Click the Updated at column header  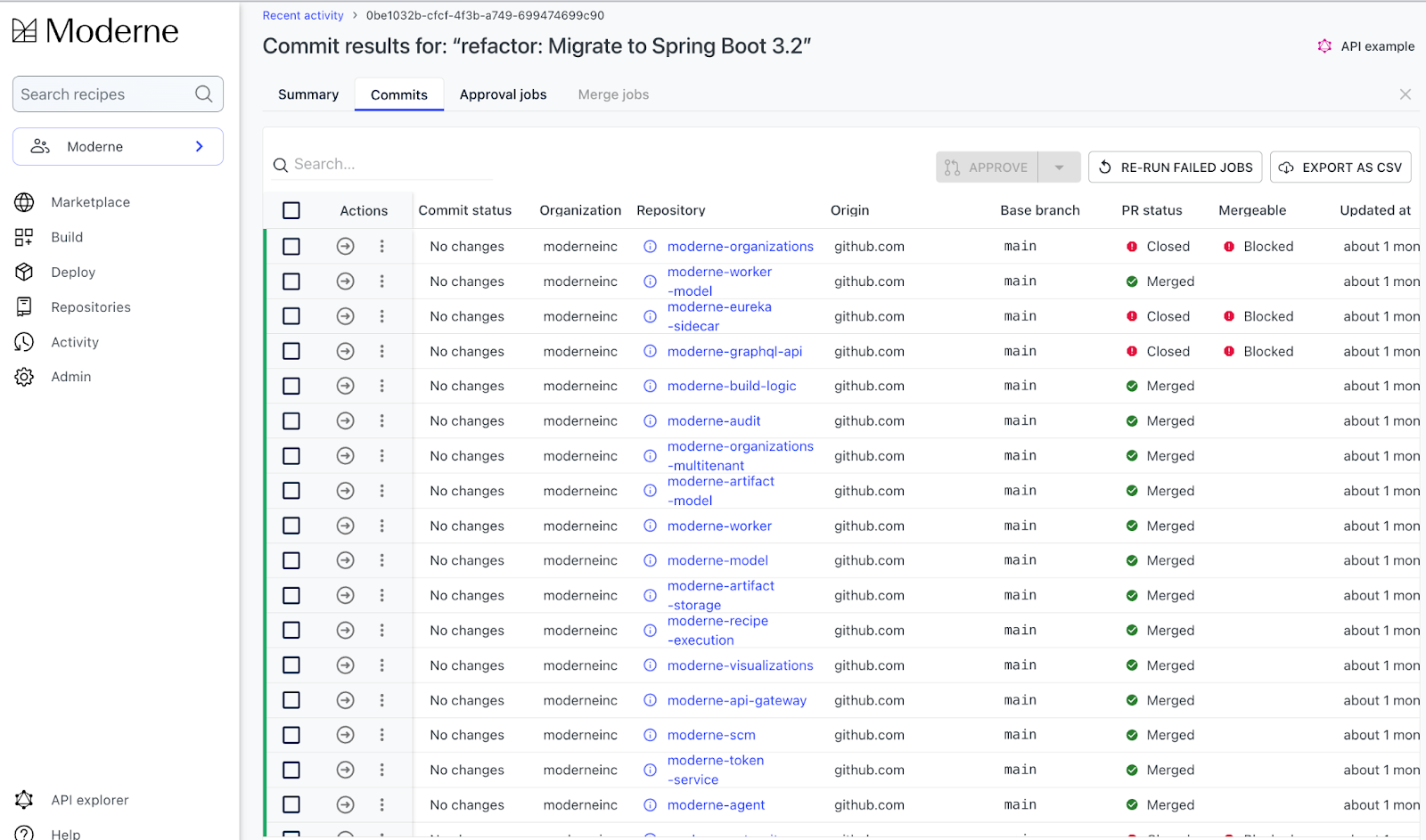tap(1375, 210)
